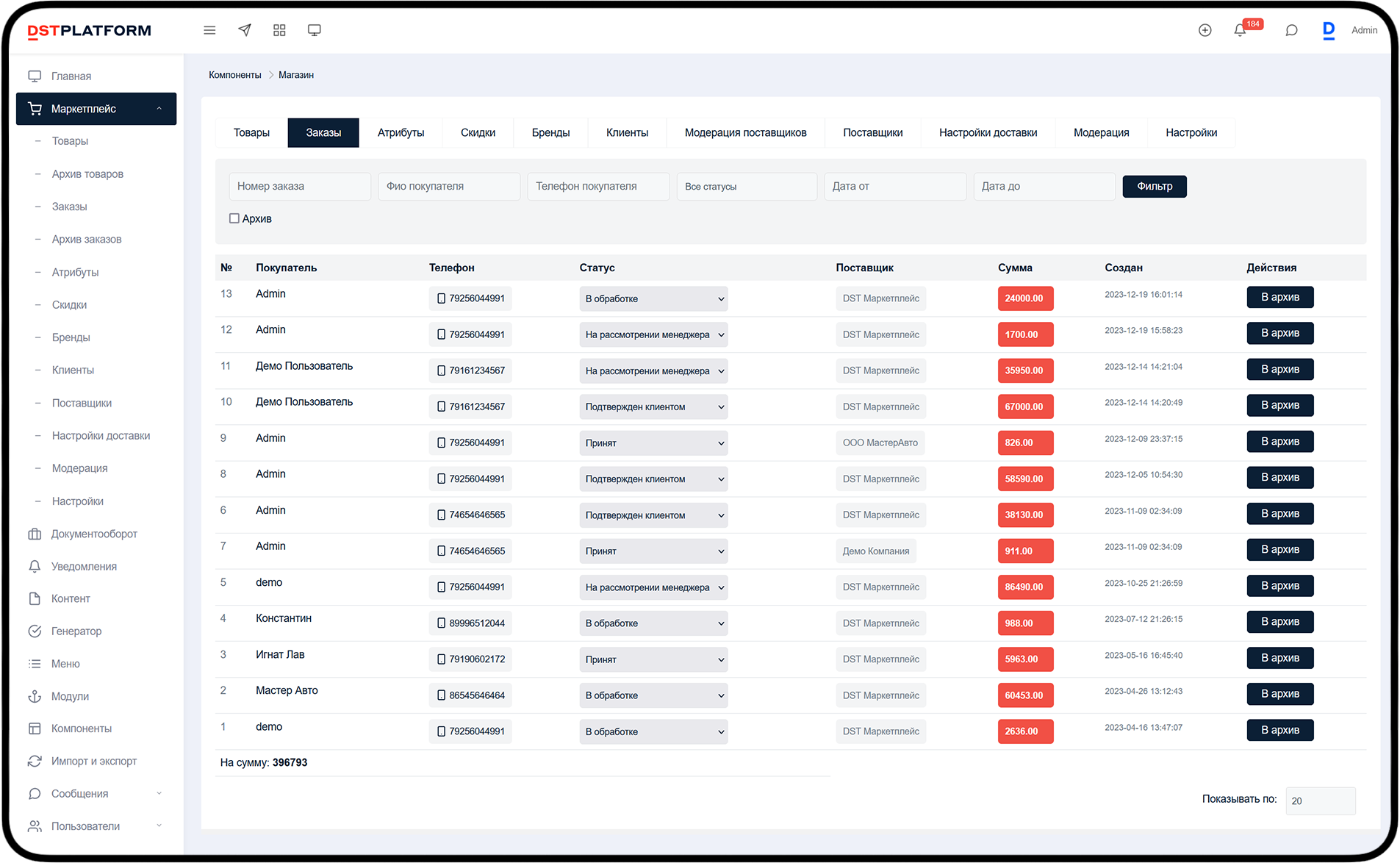The height and width of the screenshot is (863, 1400).
Task: Open the chat bubble icon in header
Action: (1291, 30)
